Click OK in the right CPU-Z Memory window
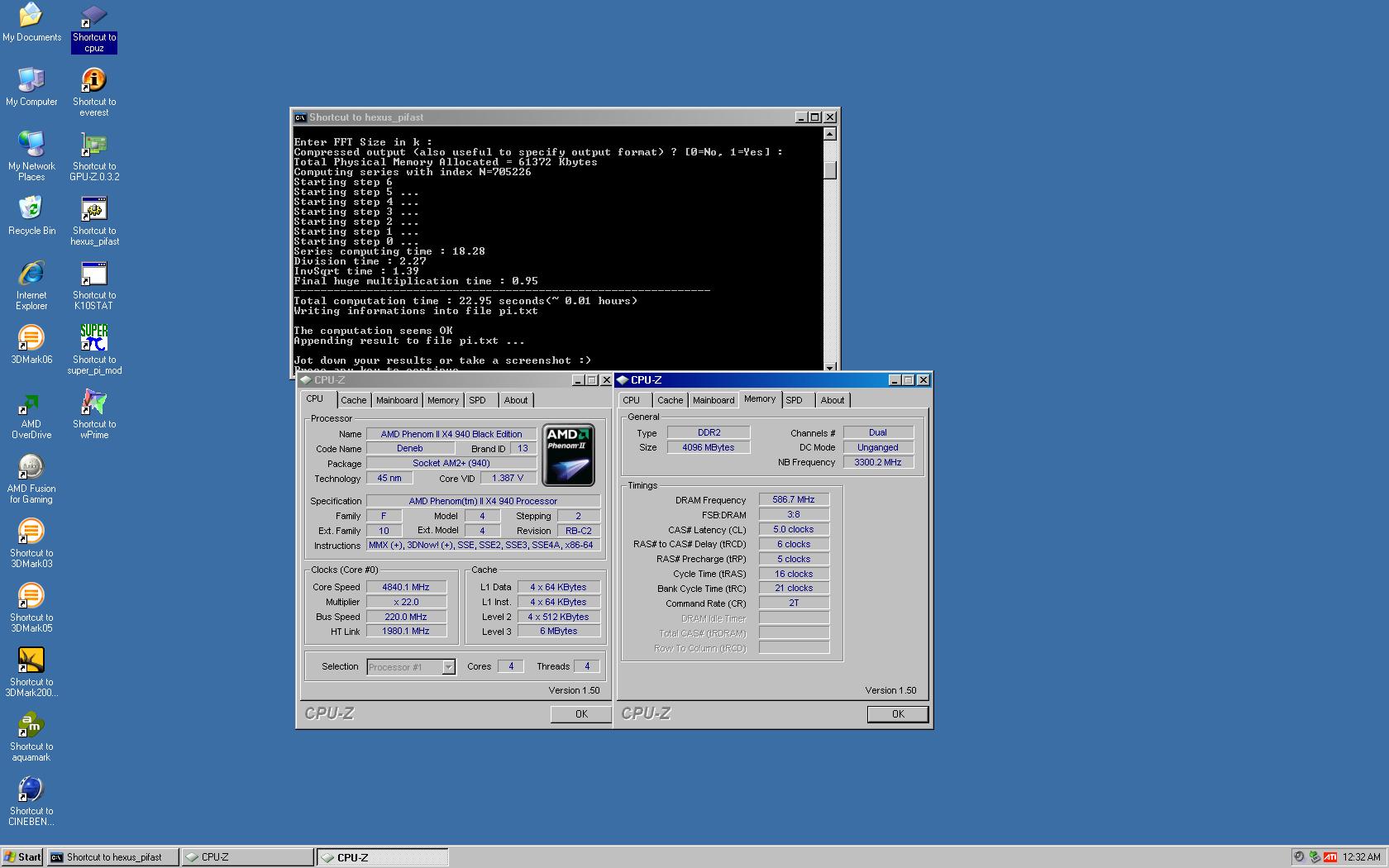The height and width of the screenshot is (868, 1389). [x=898, y=714]
